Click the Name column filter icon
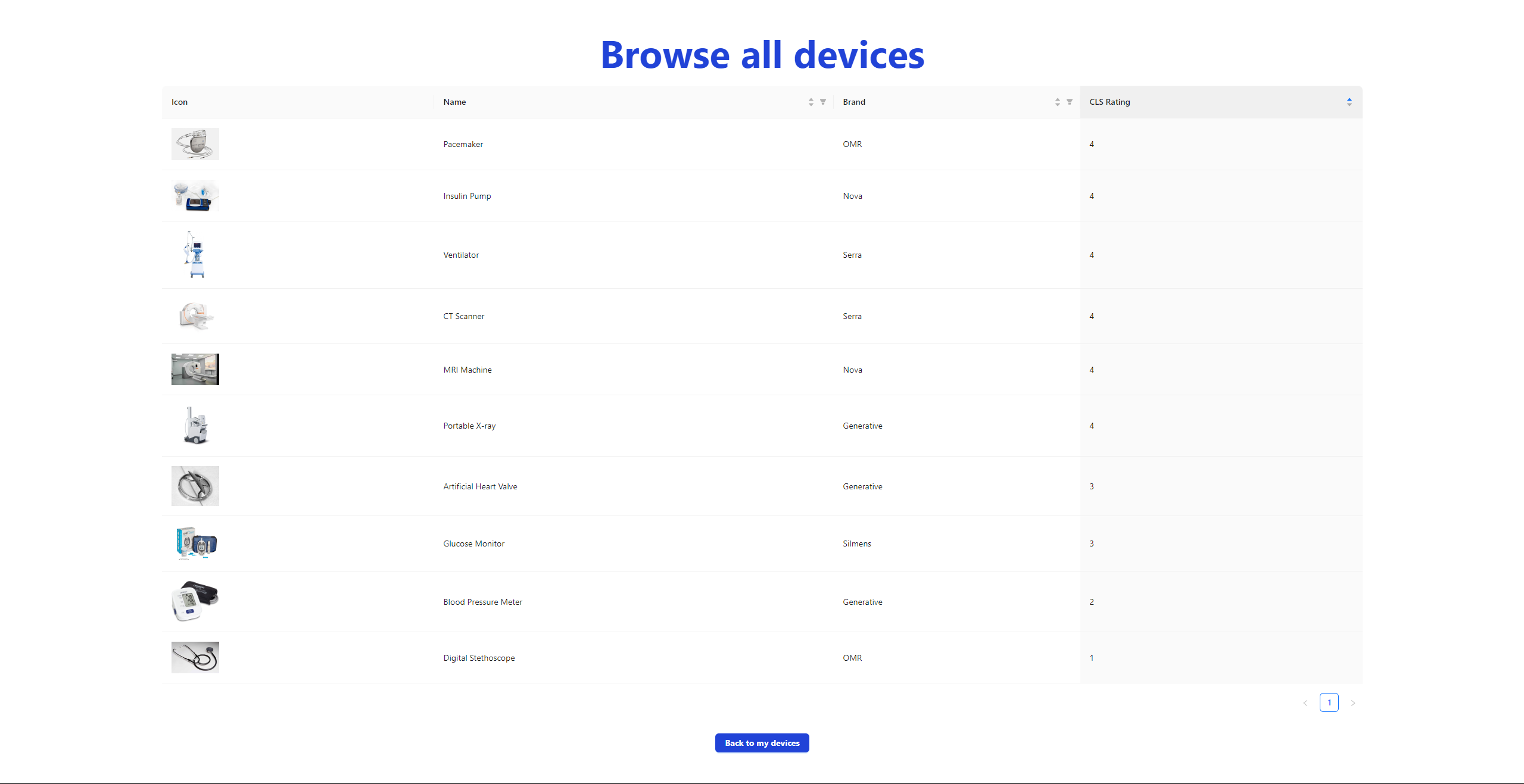 click(822, 102)
